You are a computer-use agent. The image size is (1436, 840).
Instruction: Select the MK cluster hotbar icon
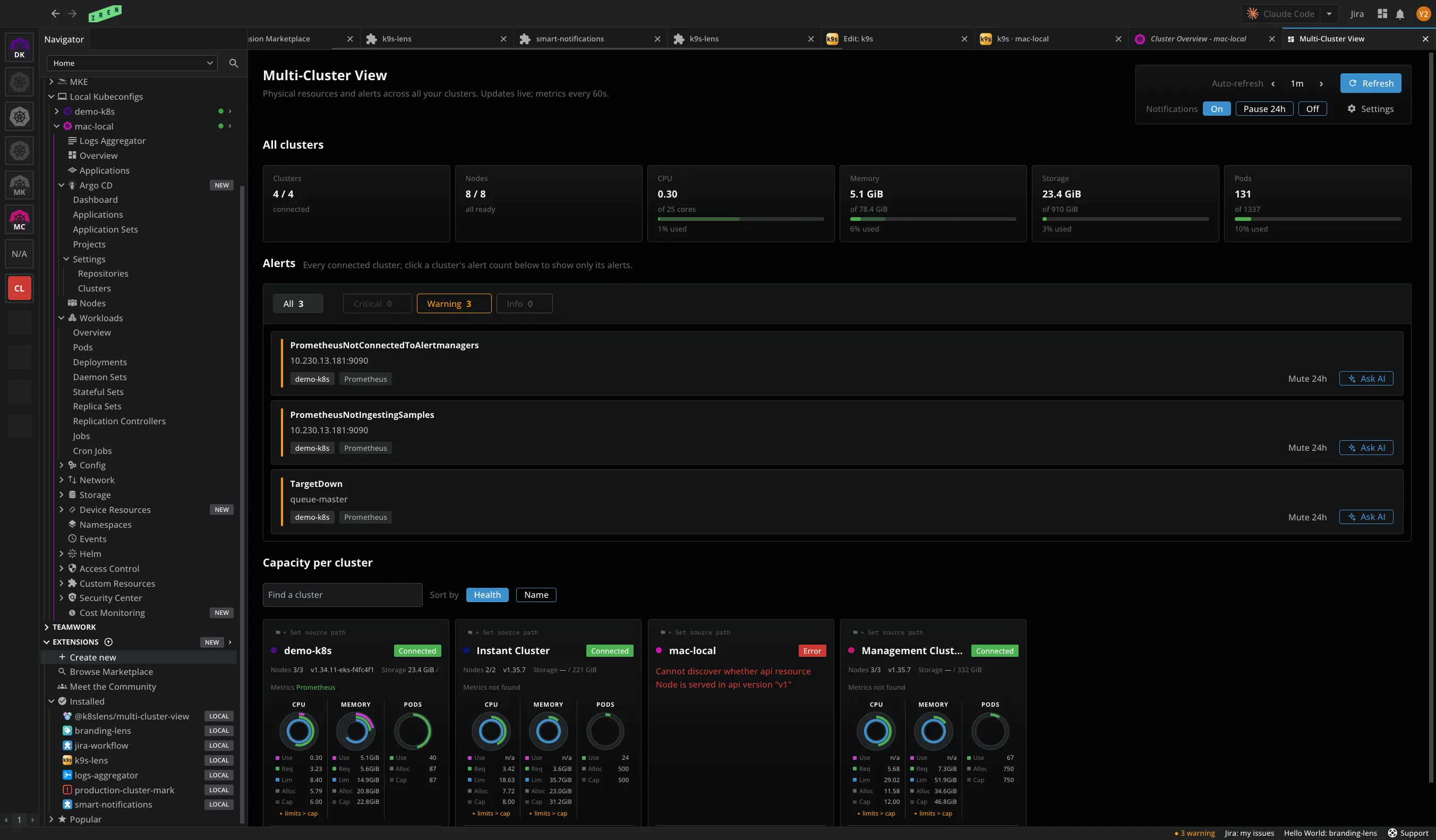pos(19,185)
